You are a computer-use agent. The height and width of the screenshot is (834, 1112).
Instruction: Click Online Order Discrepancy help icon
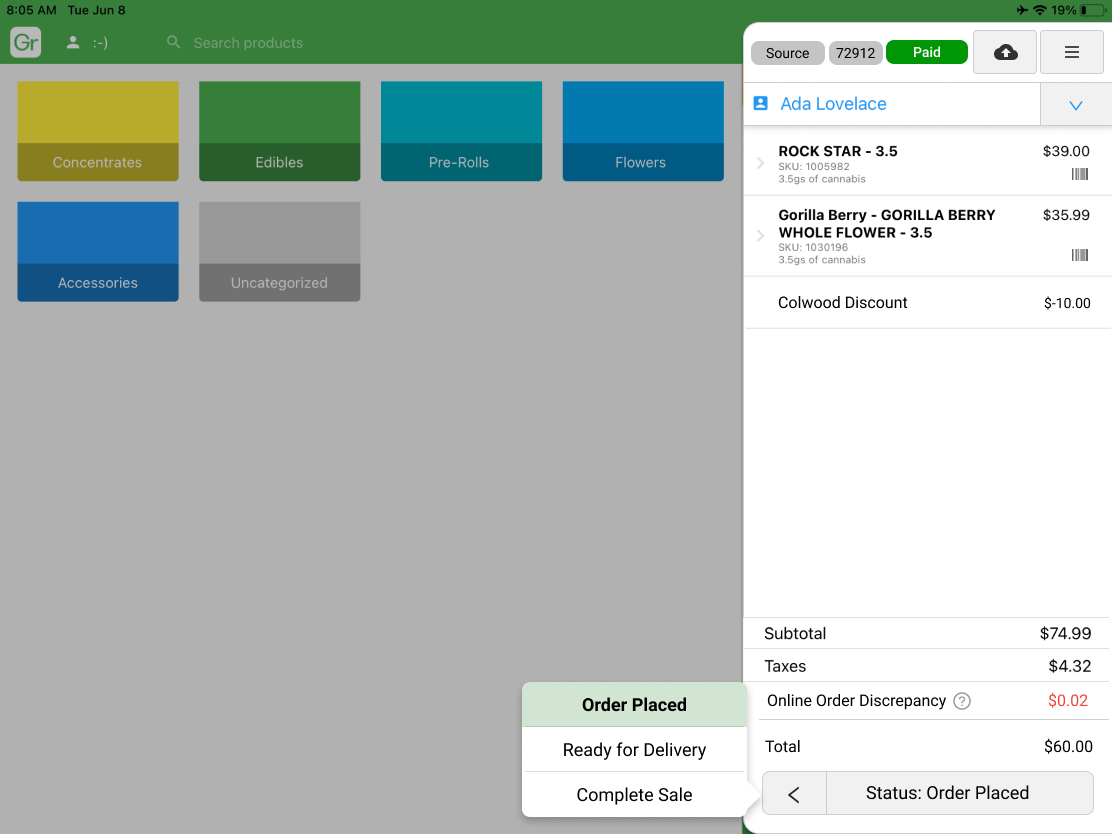point(962,701)
